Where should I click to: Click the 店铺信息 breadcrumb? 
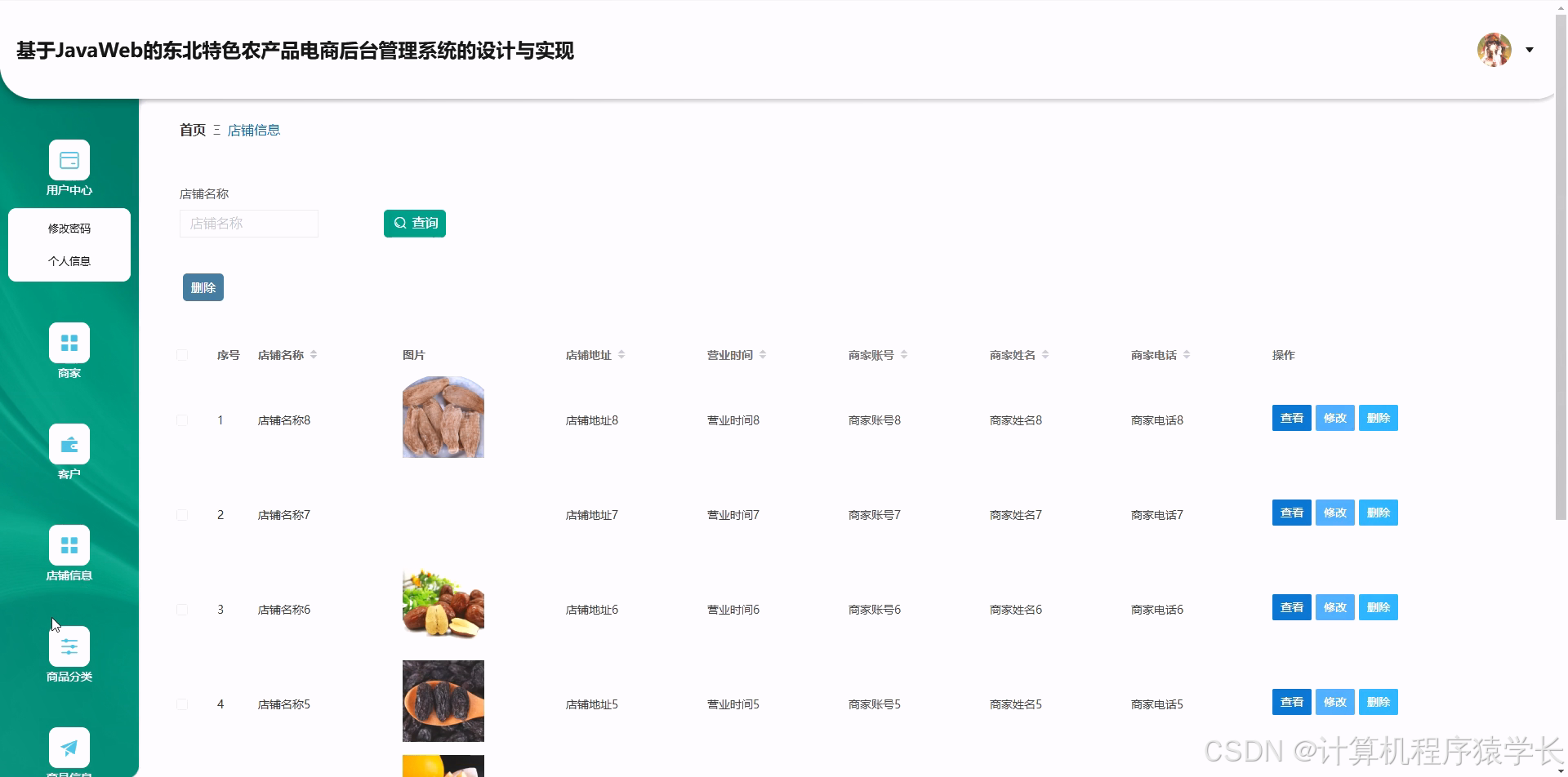coord(254,130)
